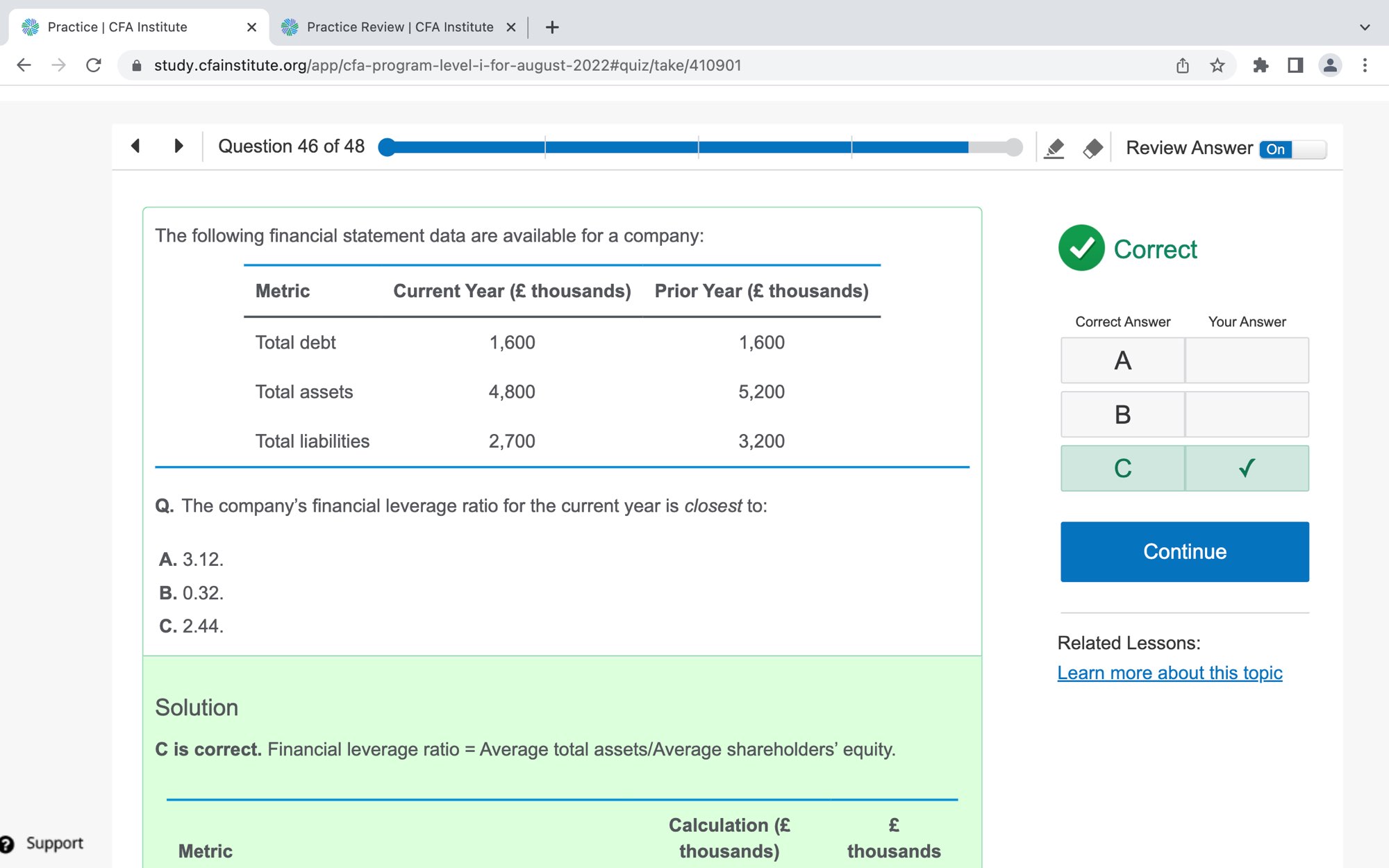Switch to the Practice Review tab
This screenshot has height=868, width=1389.
pos(399,27)
